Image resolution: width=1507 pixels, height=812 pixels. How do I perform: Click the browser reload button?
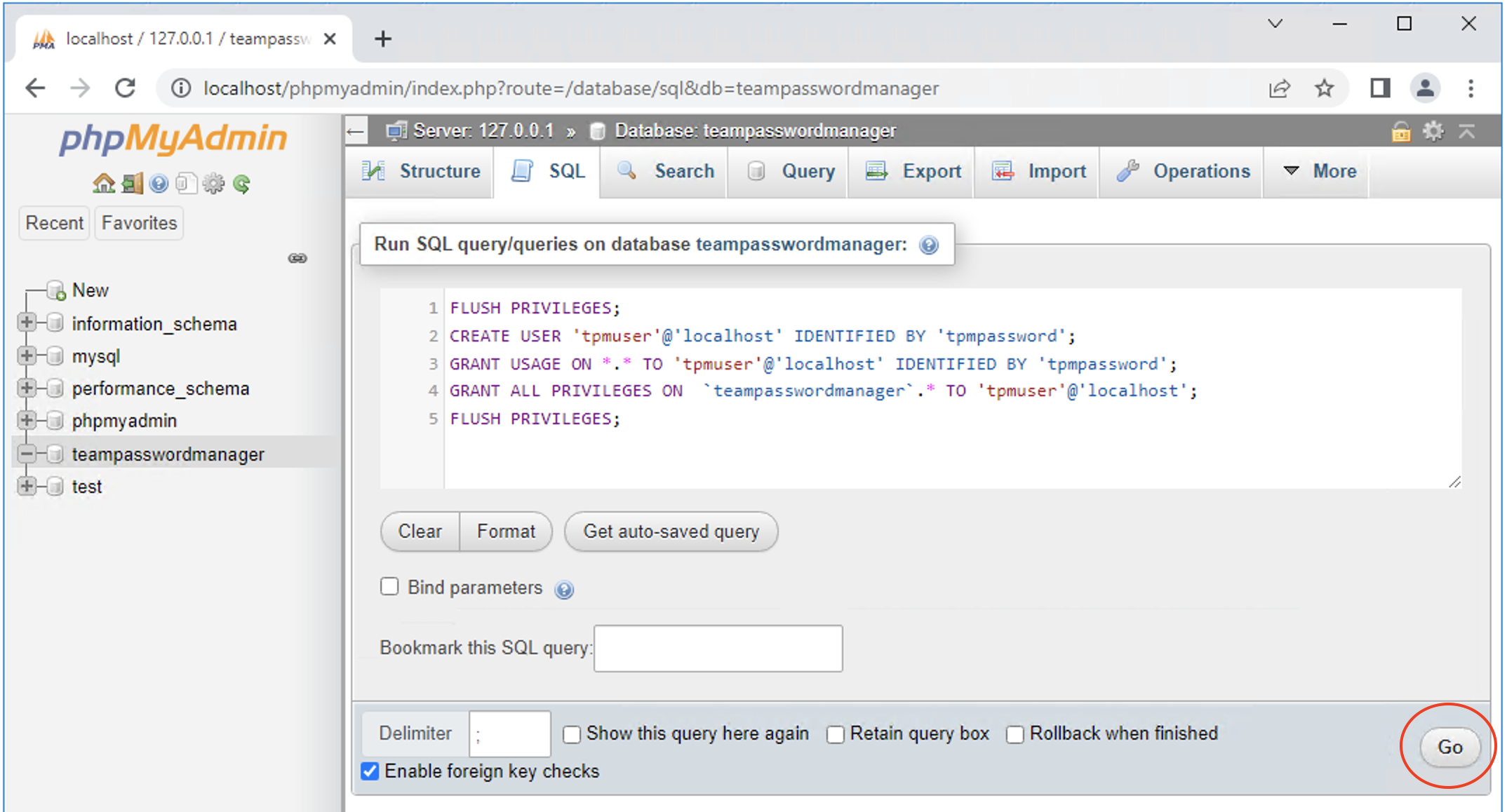[125, 88]
